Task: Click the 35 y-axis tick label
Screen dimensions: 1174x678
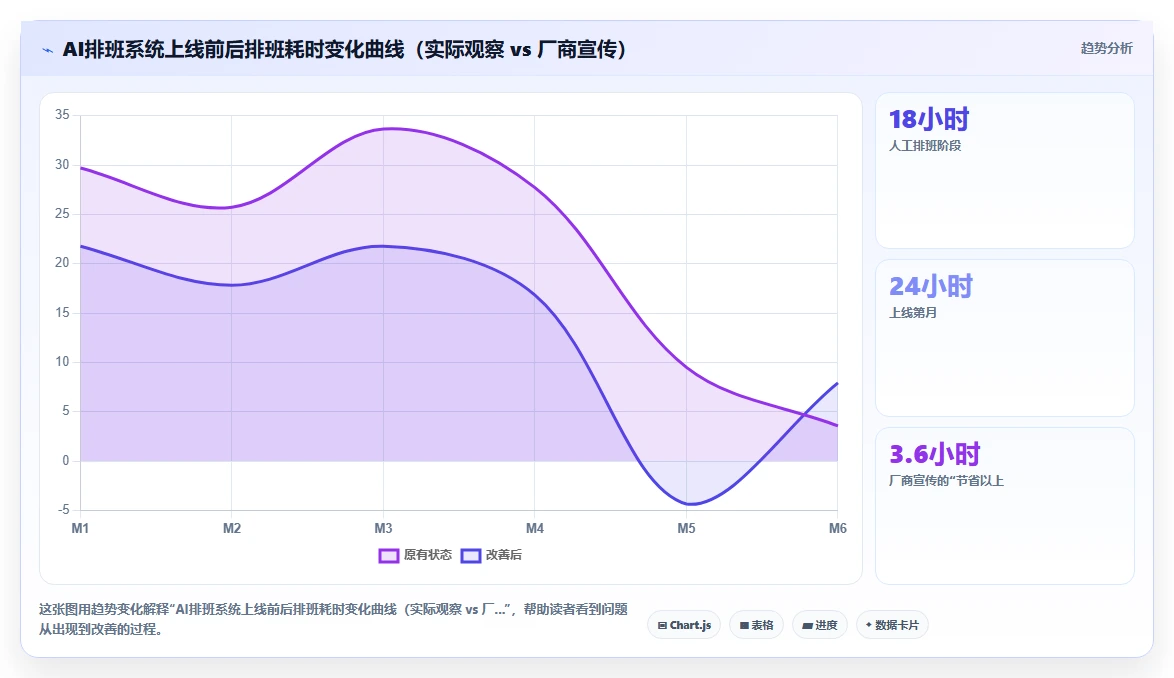Action: 62,114
